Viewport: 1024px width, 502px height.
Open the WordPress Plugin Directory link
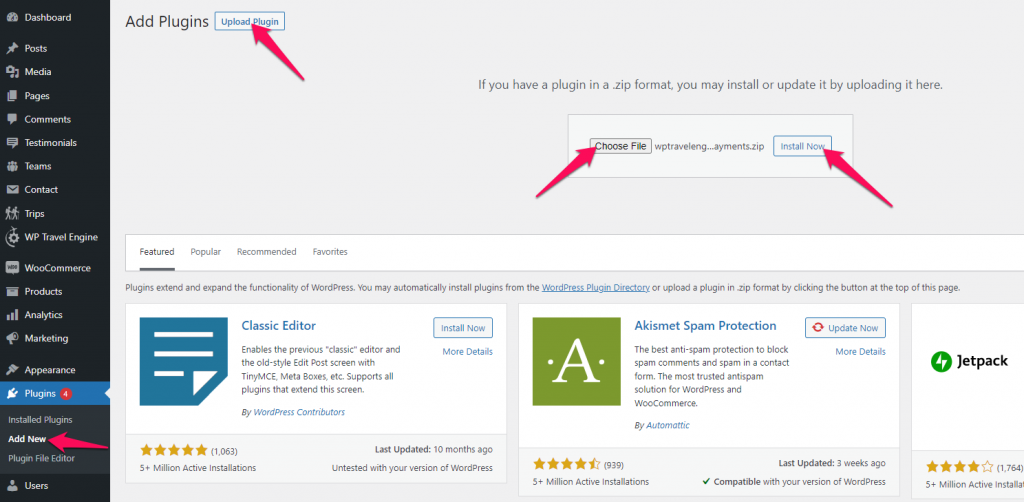coord(596,287)
